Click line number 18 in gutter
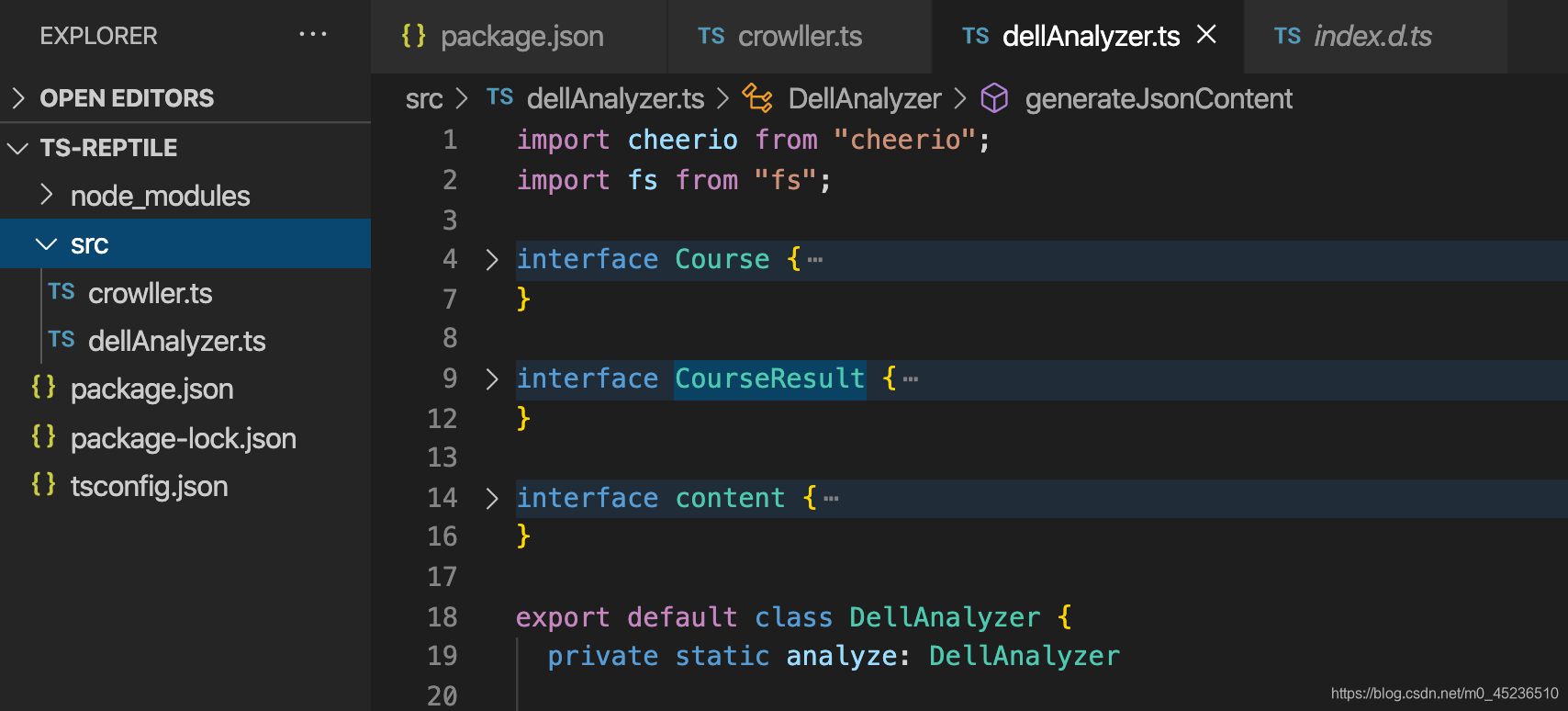The height and width of the screenshot is (711, 1568). 442,617
